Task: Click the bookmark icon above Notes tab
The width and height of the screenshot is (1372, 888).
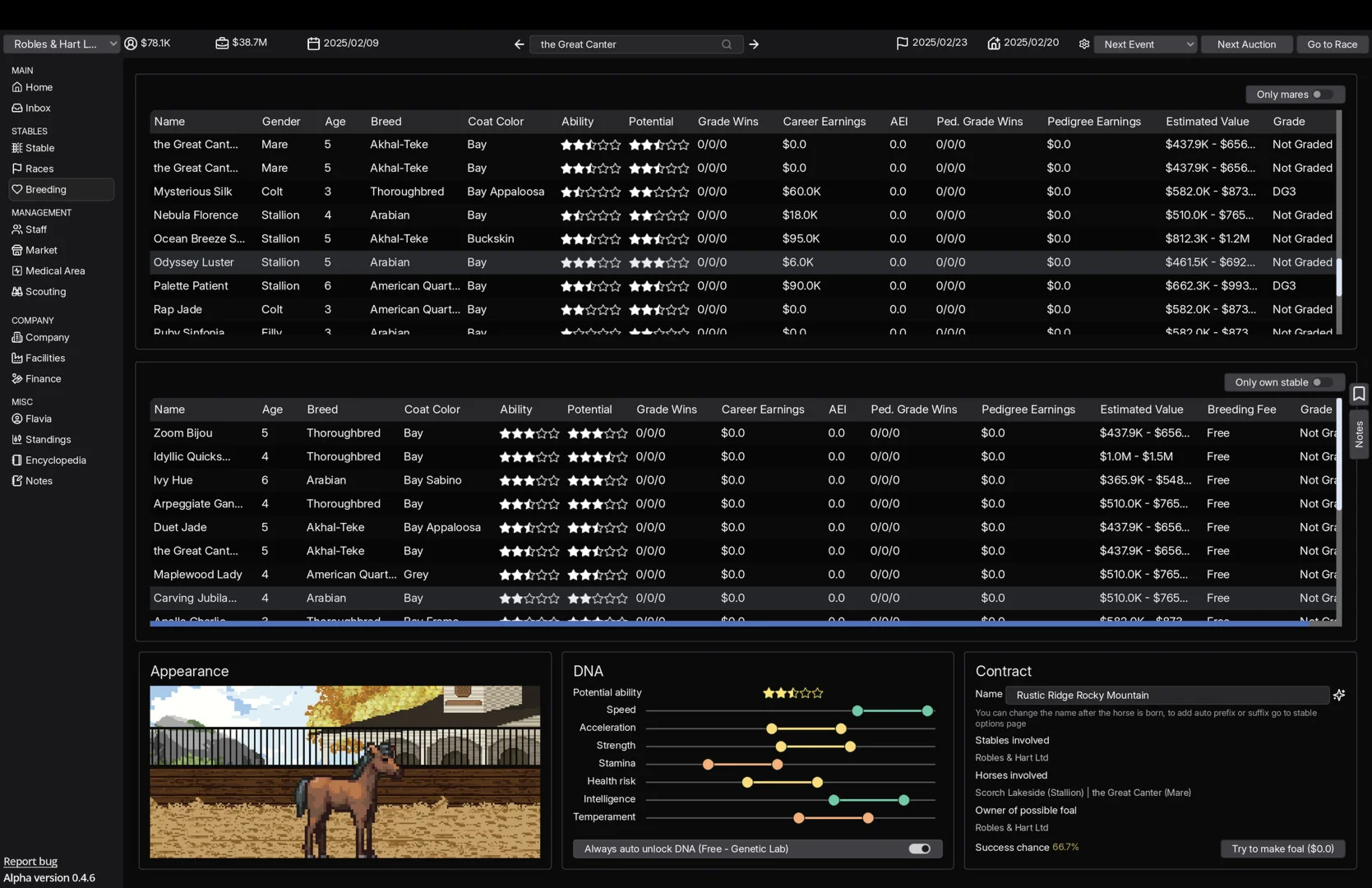Action: 1359,394
